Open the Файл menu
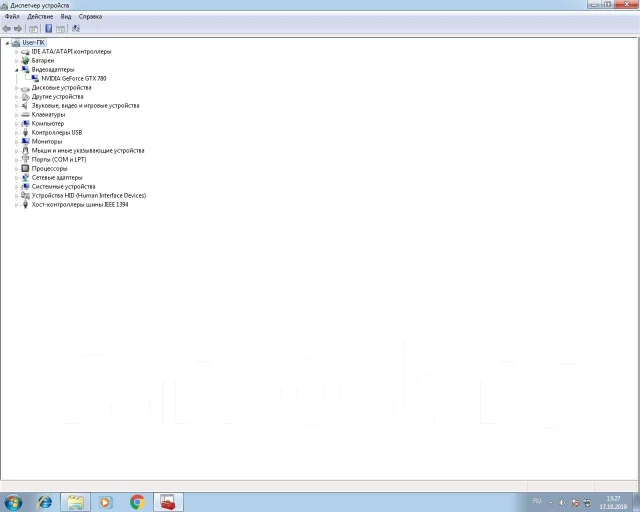640x512 pixels. 12,17
